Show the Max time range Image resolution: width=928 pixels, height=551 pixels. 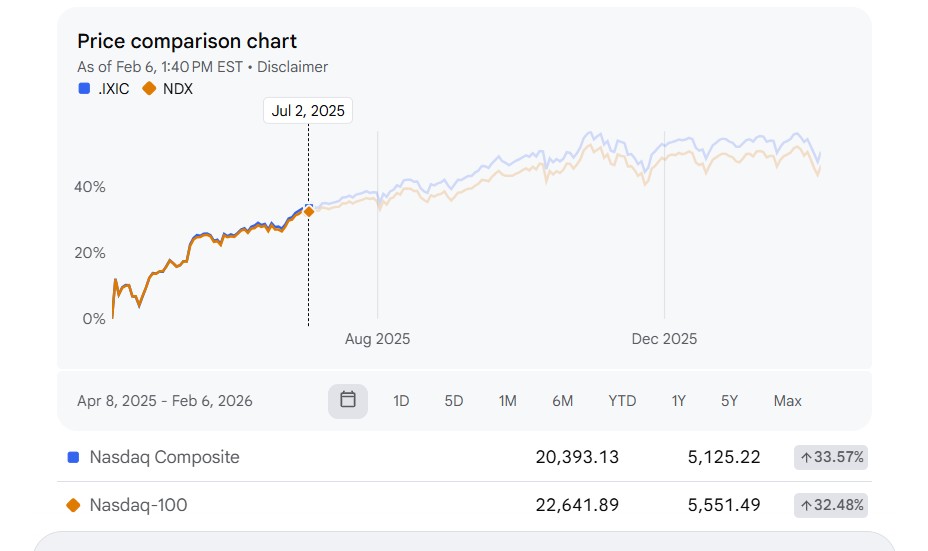coord(787,401)
